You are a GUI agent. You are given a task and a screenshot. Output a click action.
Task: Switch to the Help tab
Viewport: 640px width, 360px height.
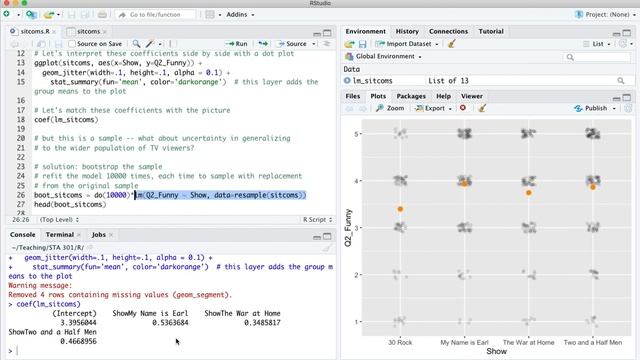[443, 96]
